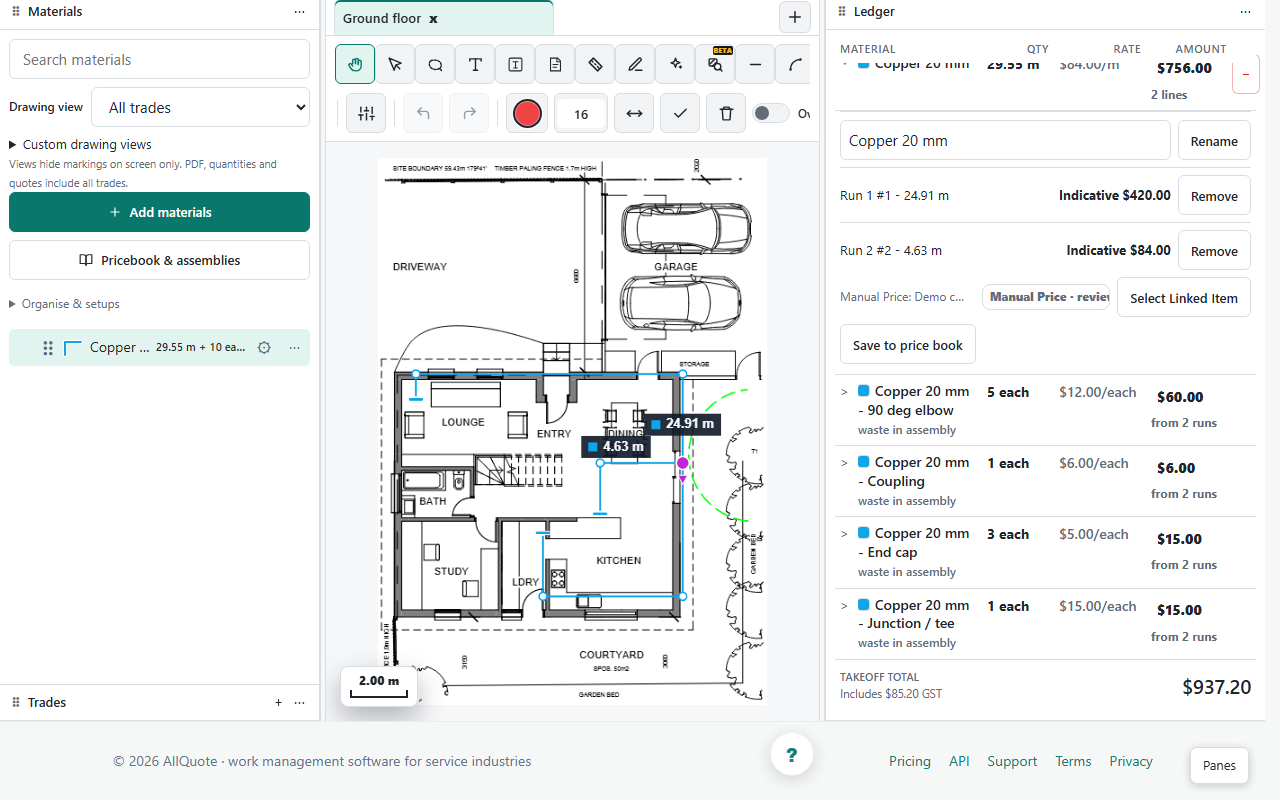The height and width of the screenshot is (800, 1280).
Task: Select the text box tool
Action: (515, 64)
